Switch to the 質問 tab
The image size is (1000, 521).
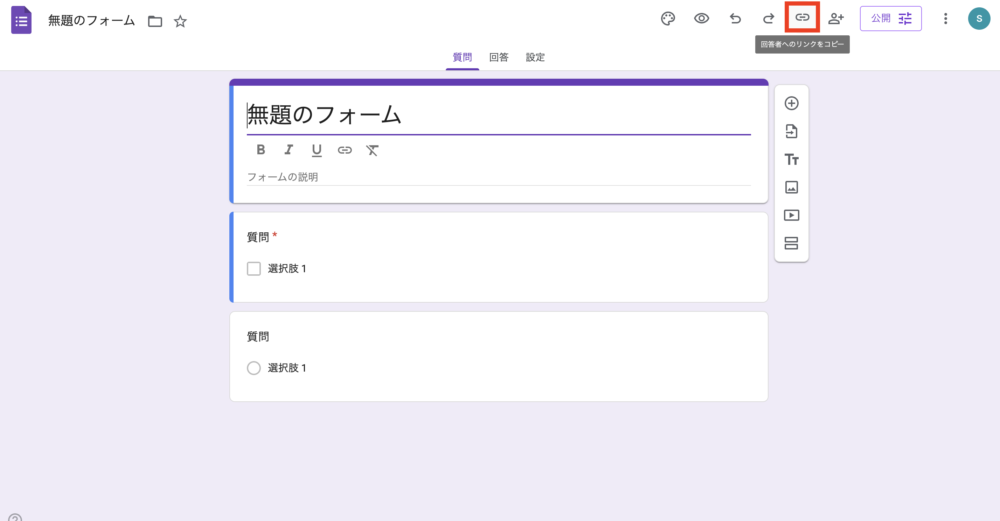pos(462,57)
